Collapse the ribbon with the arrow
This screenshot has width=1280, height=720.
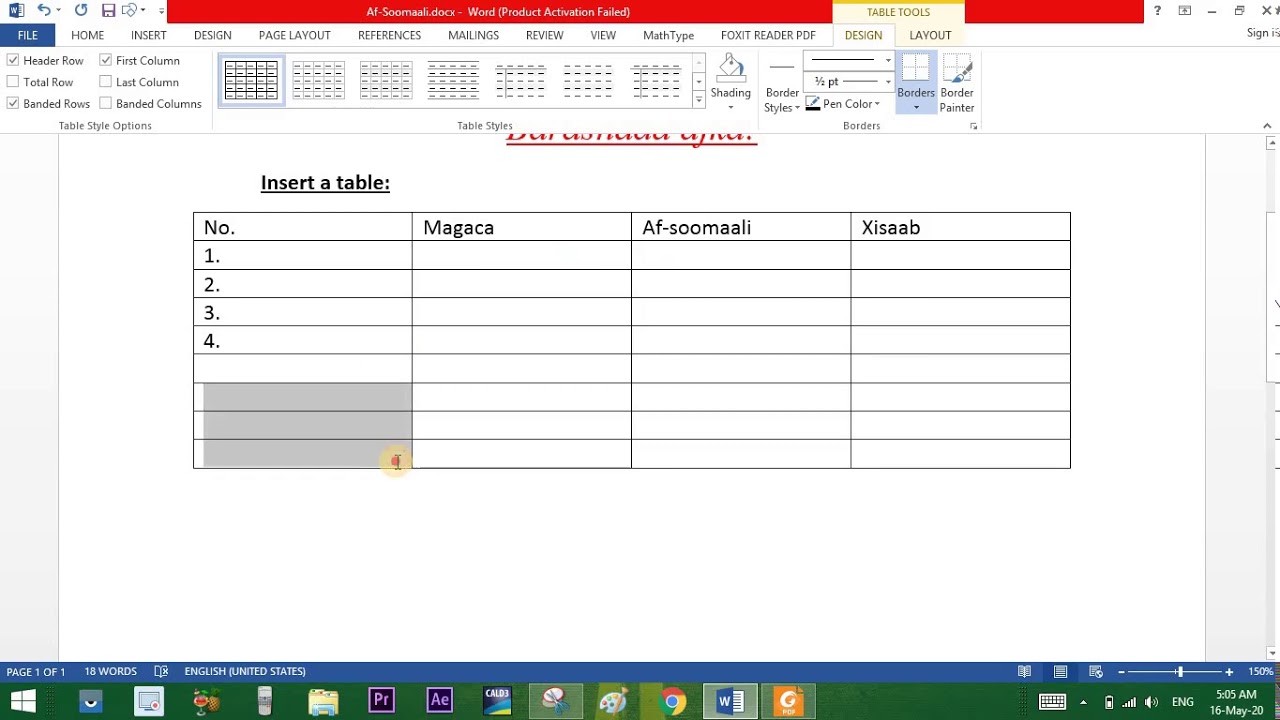(x=1268, y=126)
